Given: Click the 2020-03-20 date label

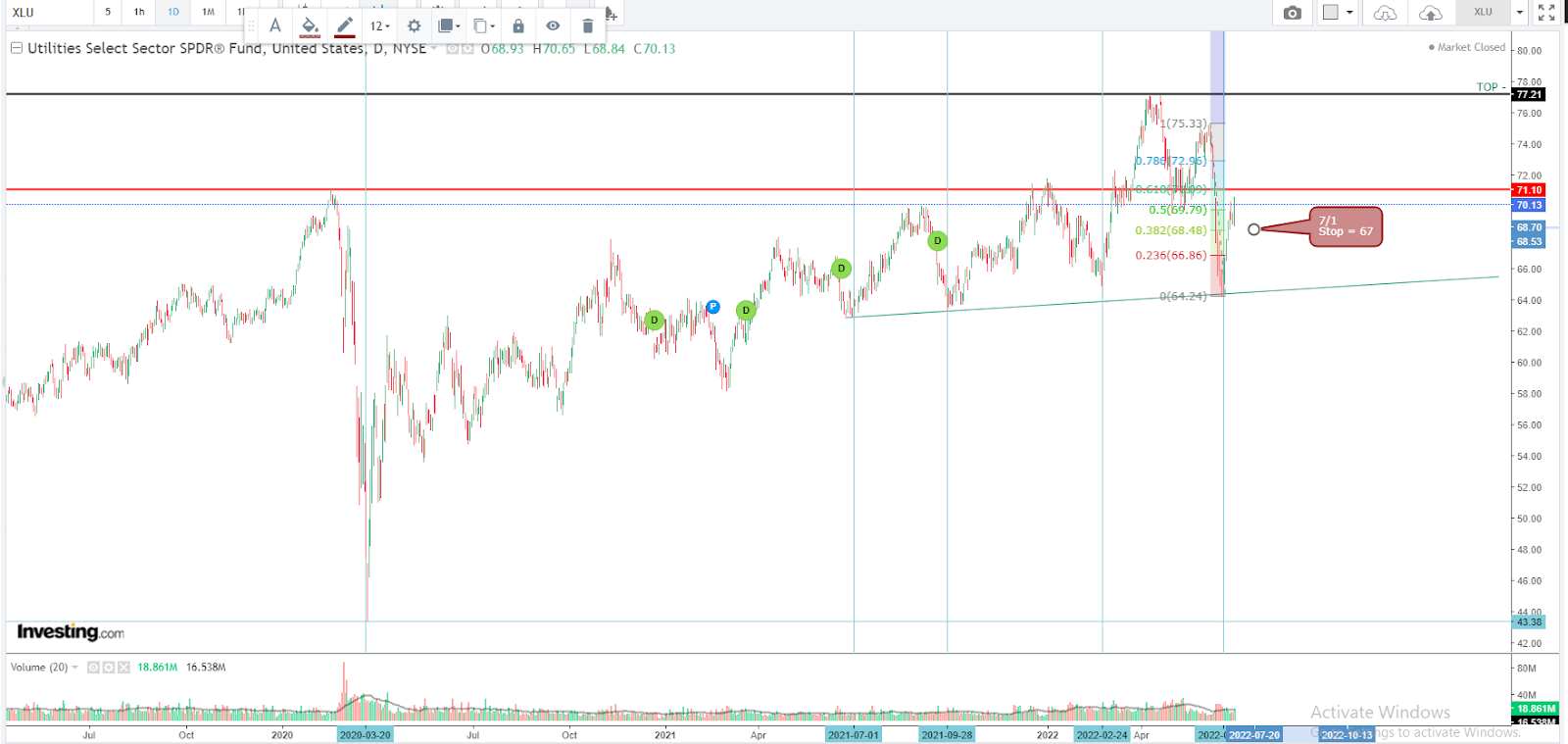Looking at the screenshot, I should tap(365, 734).
